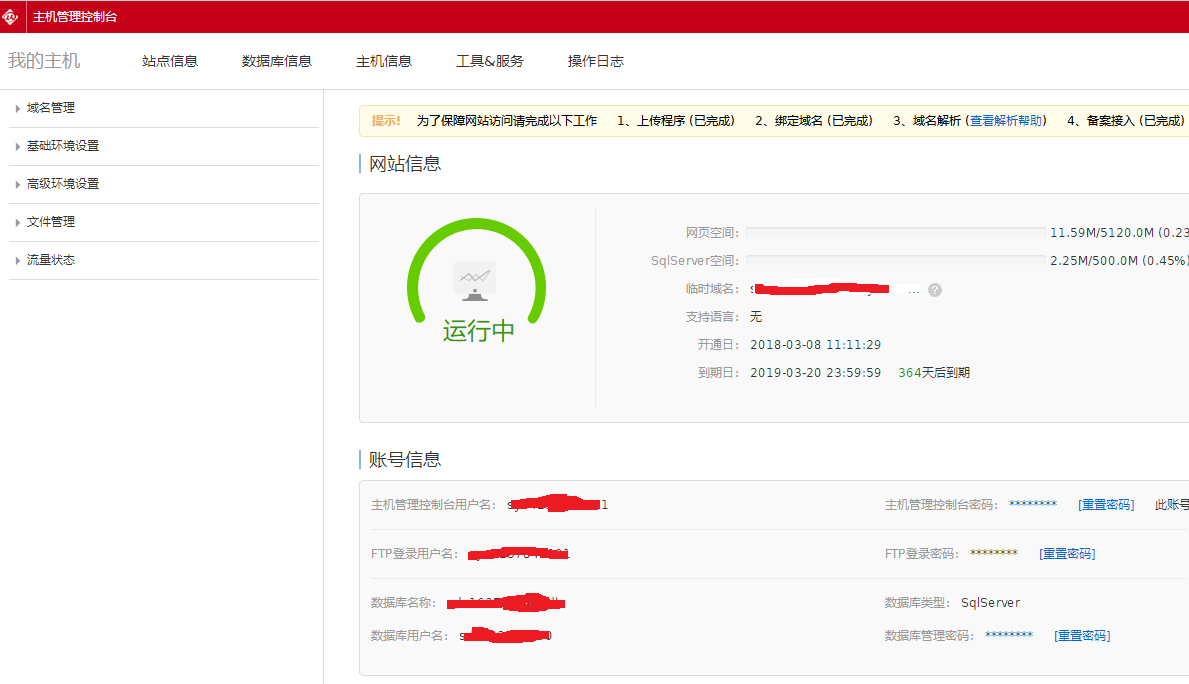Open the 数据库信息 menu

277,61
